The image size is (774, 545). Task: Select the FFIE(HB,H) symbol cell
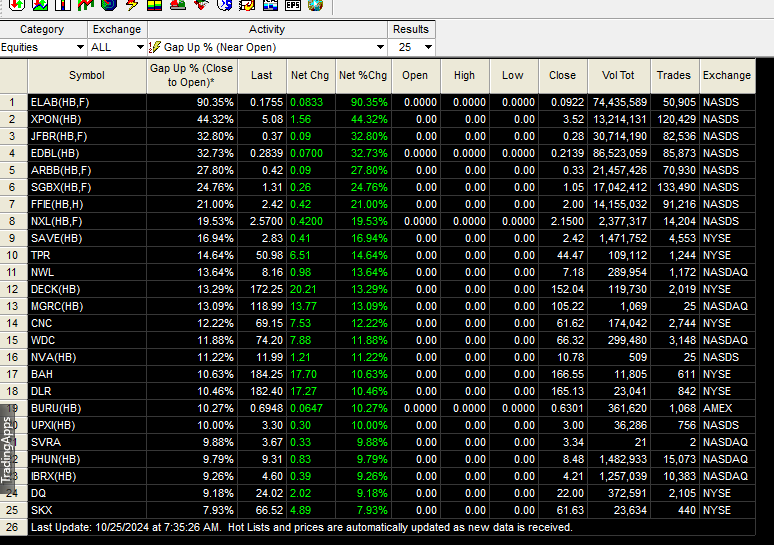[x=87, y=204]
